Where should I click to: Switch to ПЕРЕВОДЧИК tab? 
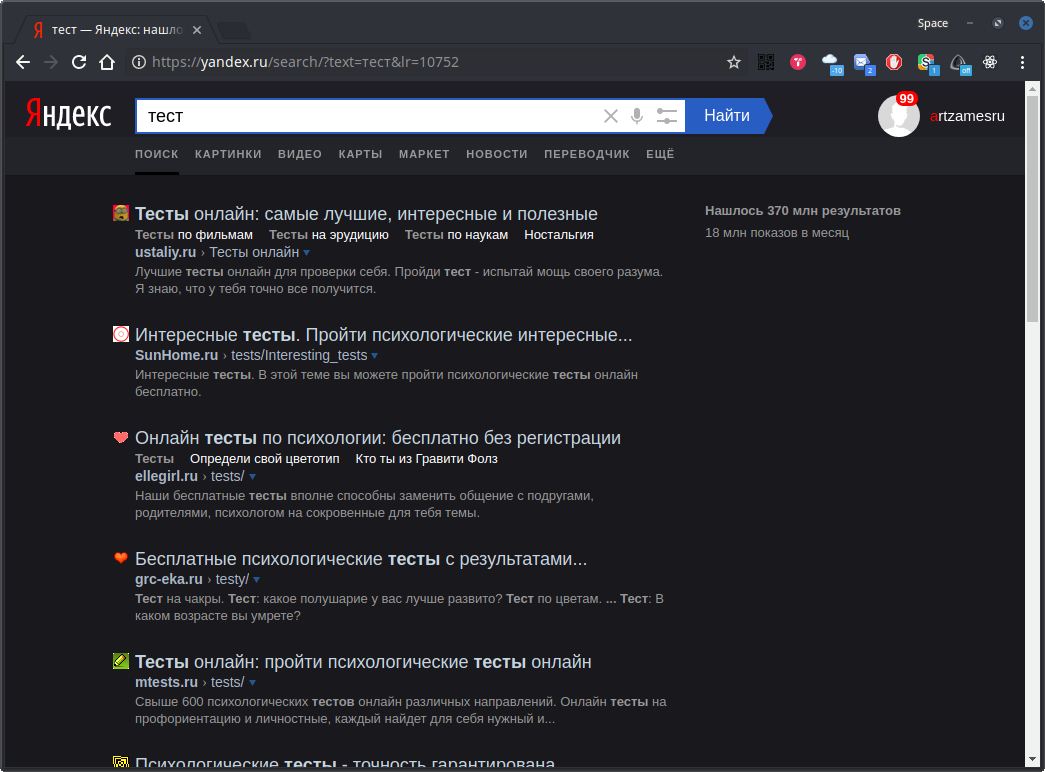coord(586,154)
